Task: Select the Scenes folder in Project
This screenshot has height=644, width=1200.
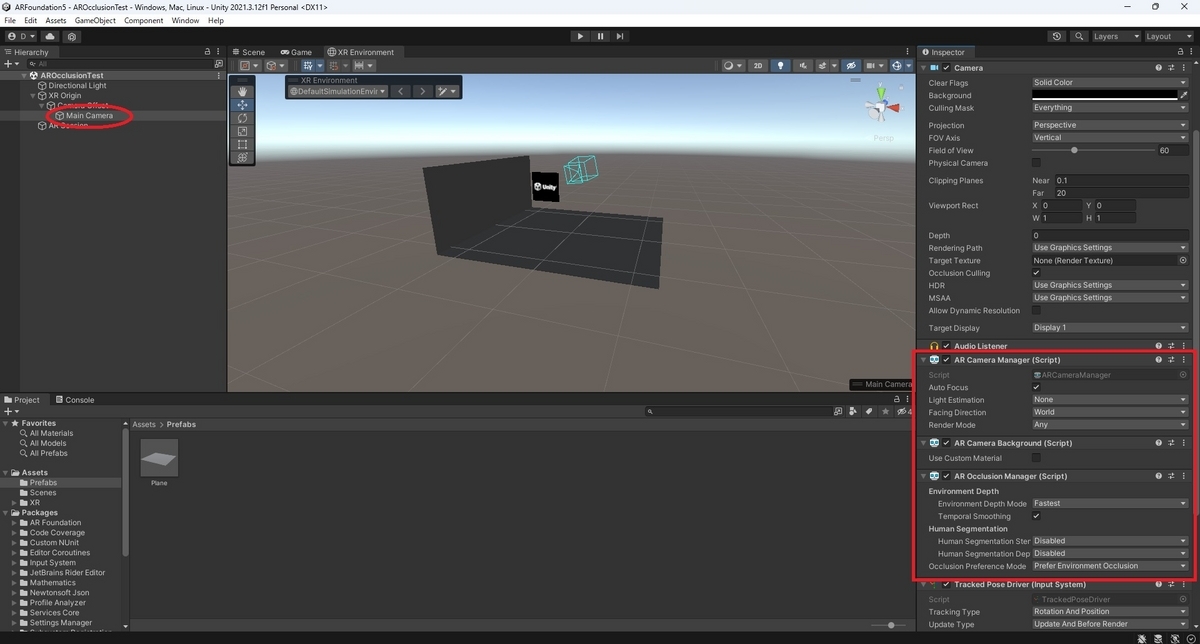Action: coord(43,493)
